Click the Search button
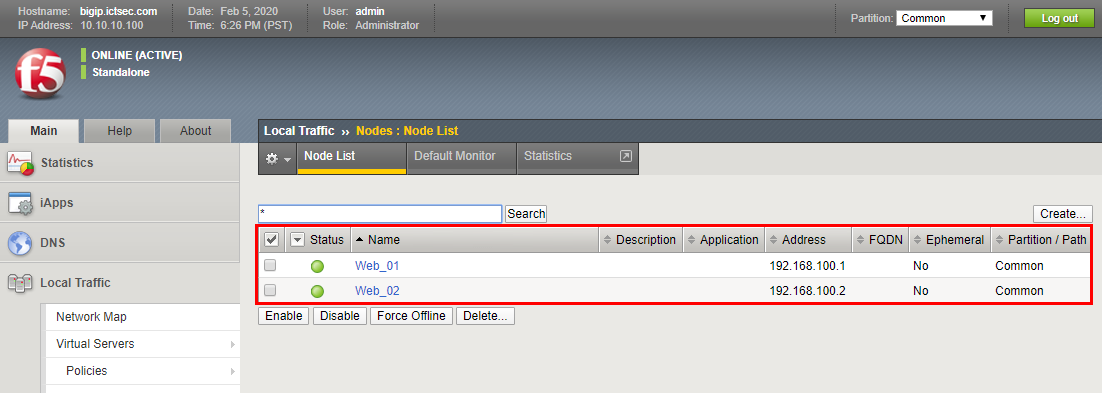The image size is (1102, 393). tap(526, 214)
